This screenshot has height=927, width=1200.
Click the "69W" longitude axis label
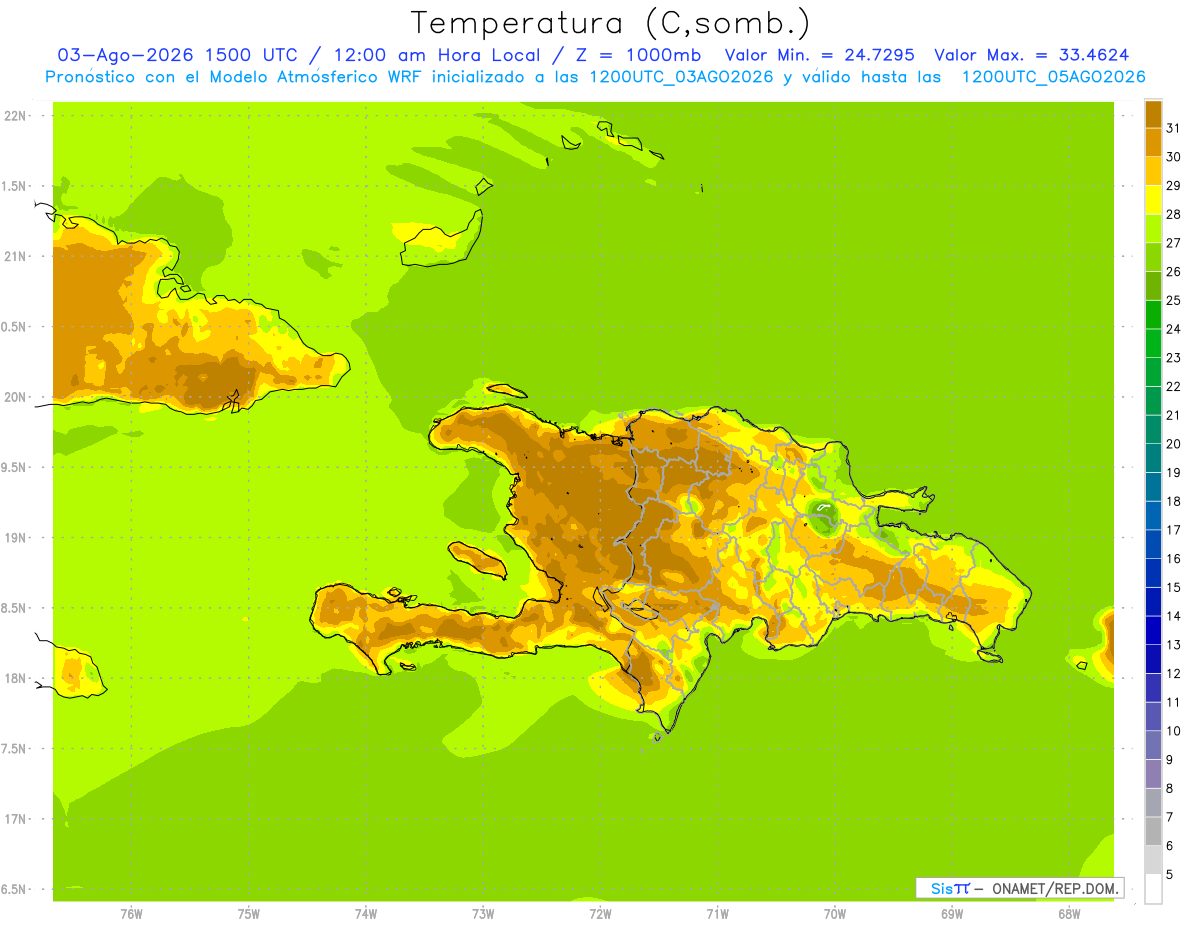click(952, 914)
